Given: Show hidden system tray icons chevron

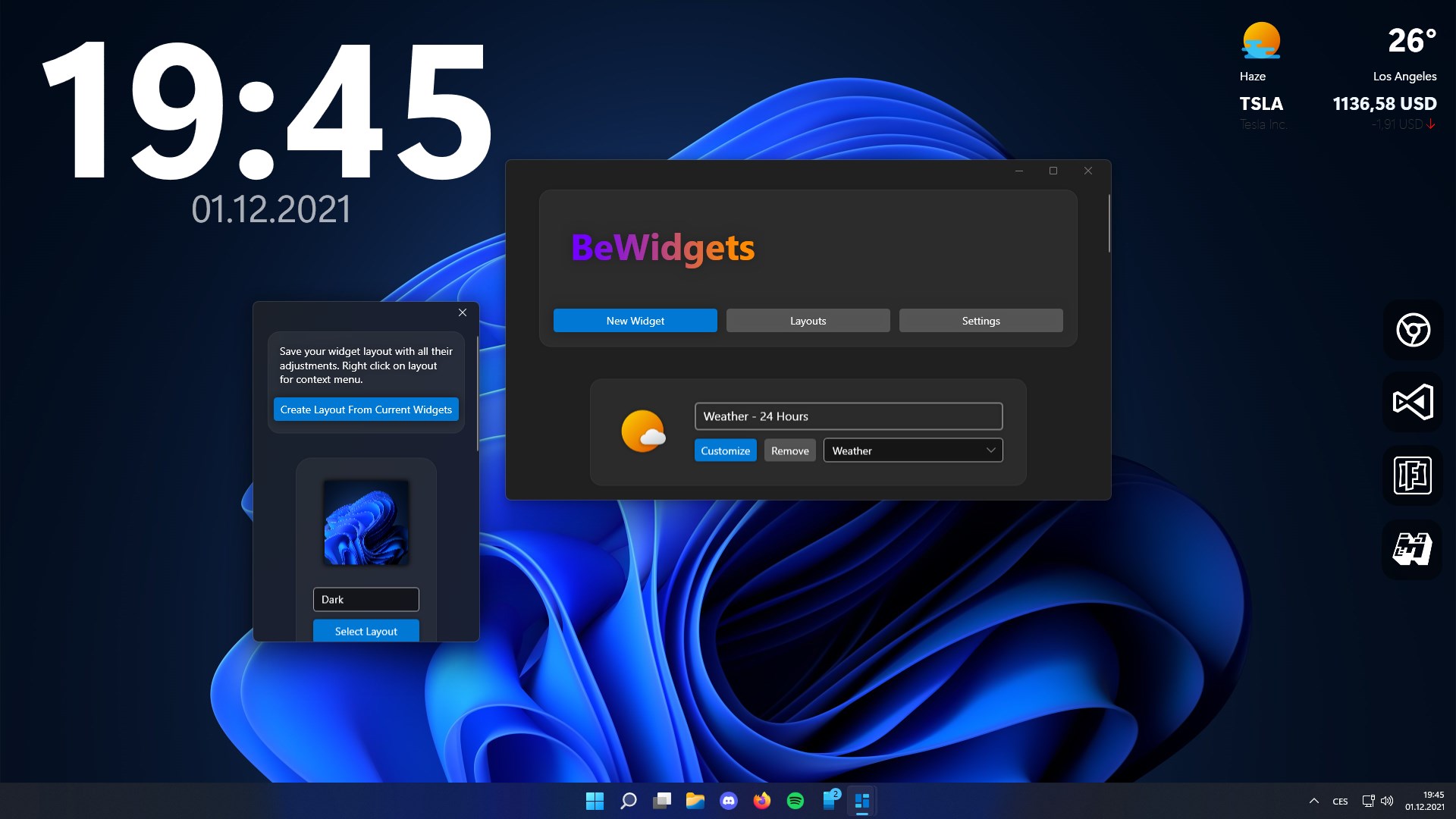Looking at the screenshot, I should tap(1314, 801).
